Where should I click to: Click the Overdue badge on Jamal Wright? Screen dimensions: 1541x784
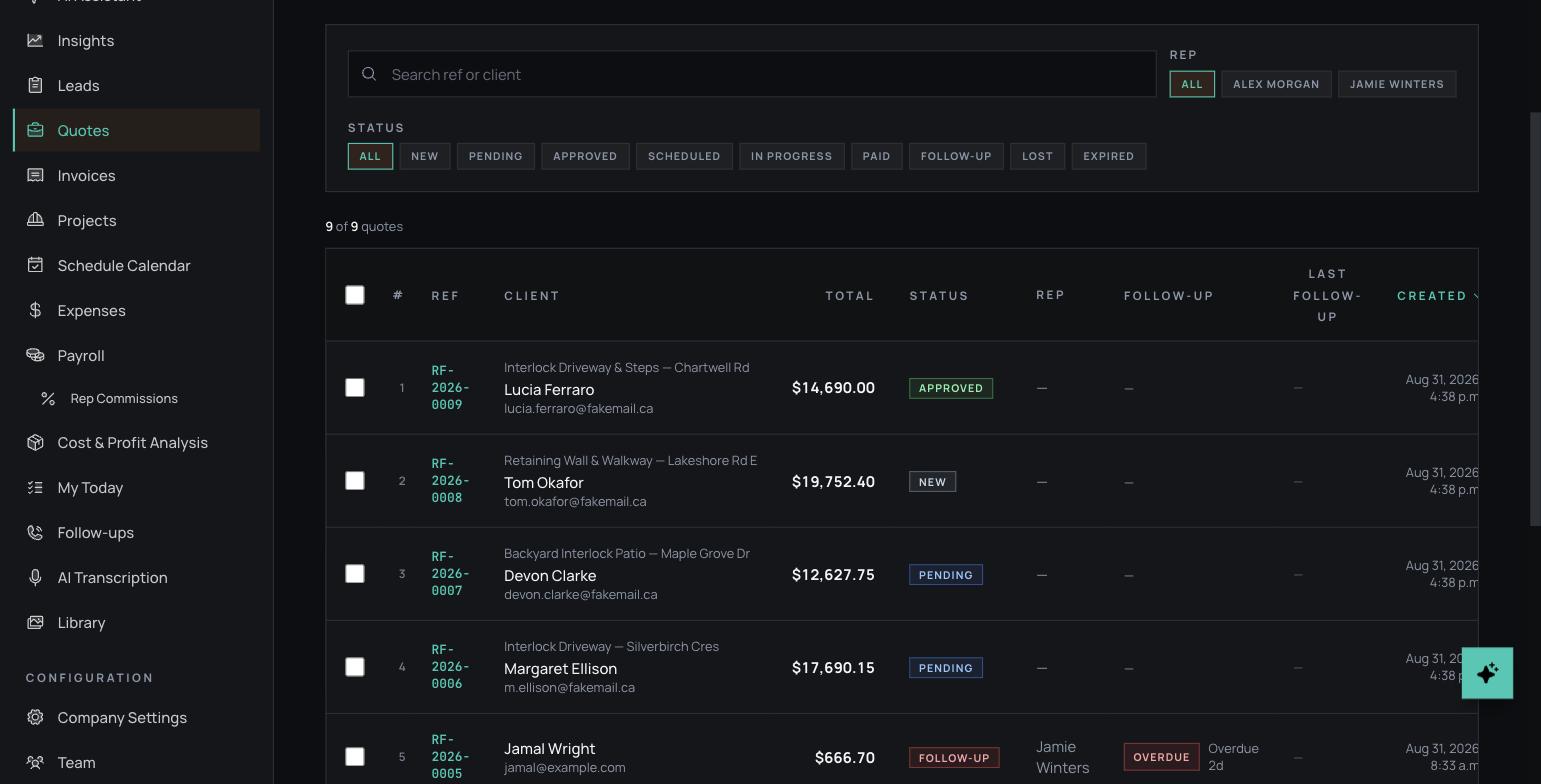[1161, 757]
